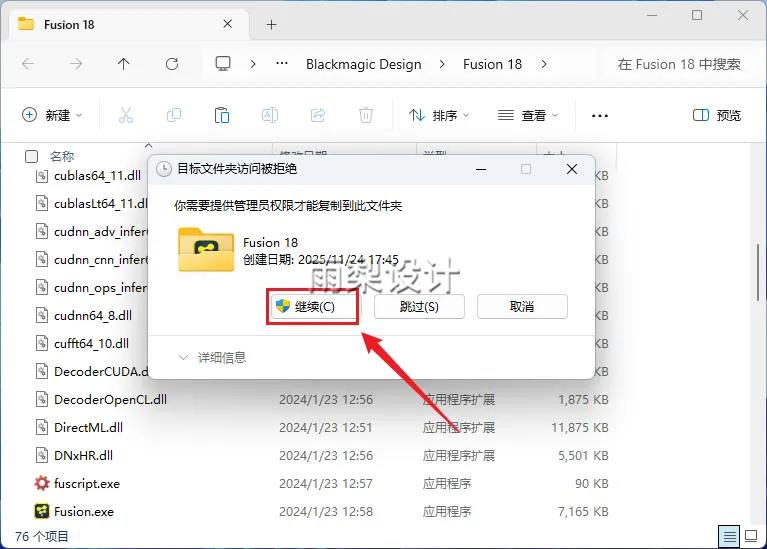
Task: Close the Fusion 18 tab
Action: [227, 24]
